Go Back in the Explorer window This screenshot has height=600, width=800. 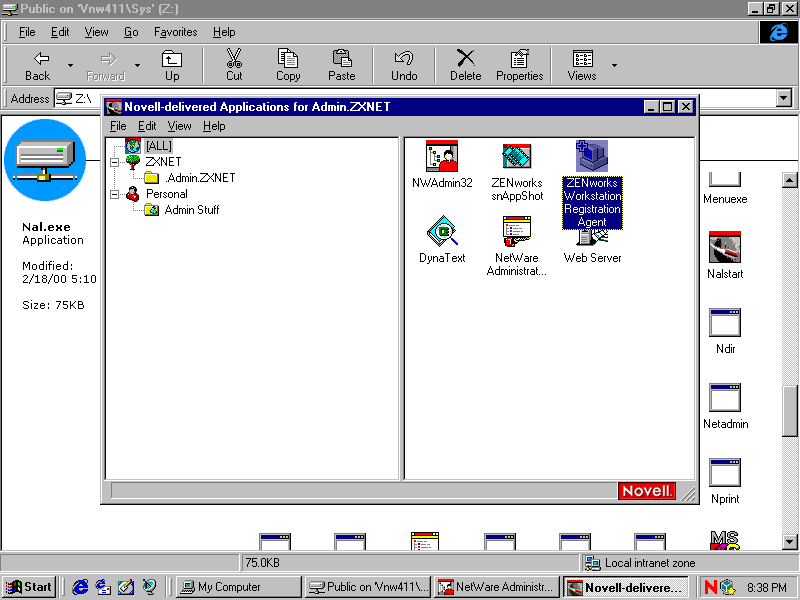click(38, 65)
